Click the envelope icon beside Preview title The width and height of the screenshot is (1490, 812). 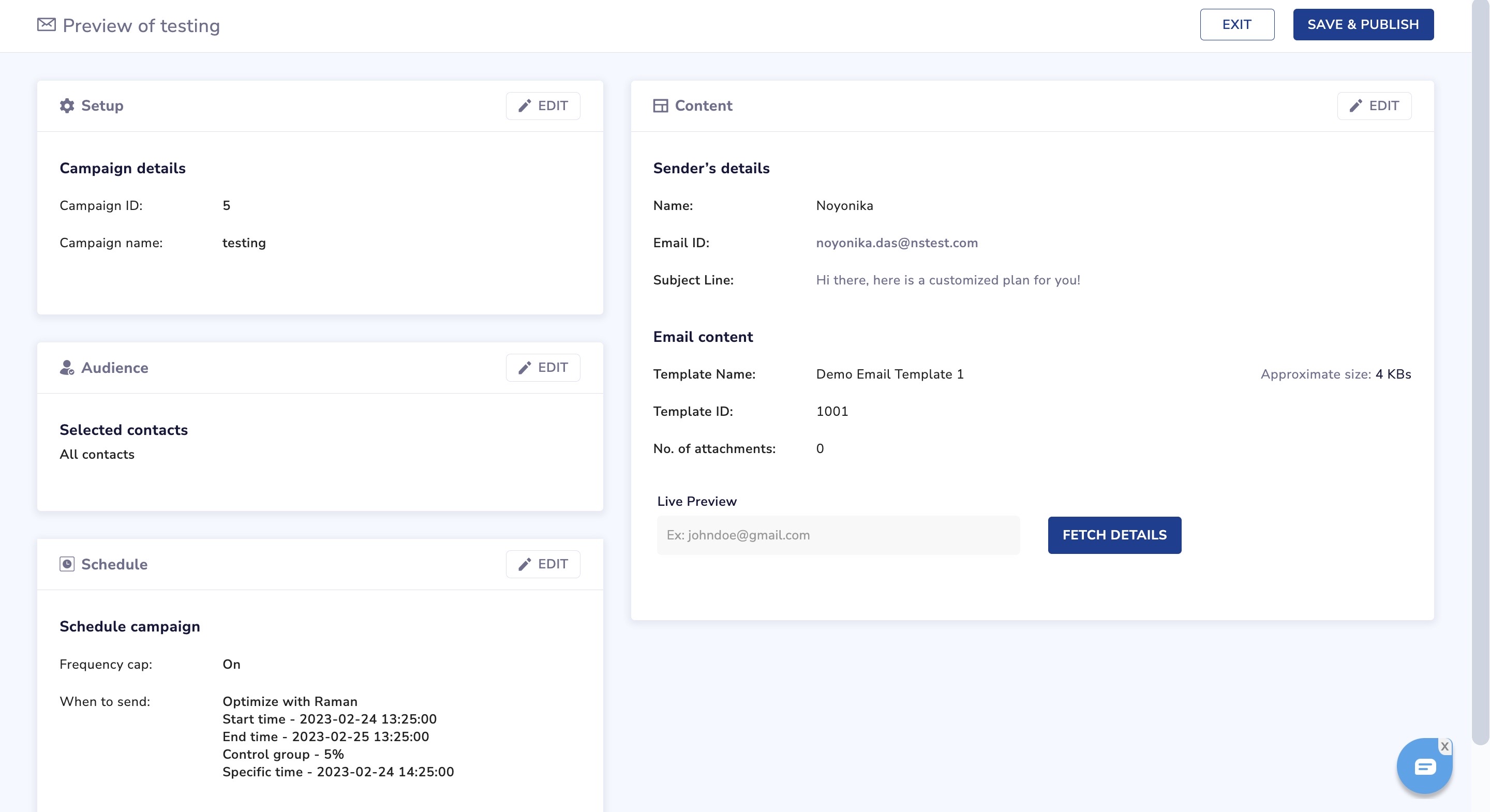pos(46,25)
